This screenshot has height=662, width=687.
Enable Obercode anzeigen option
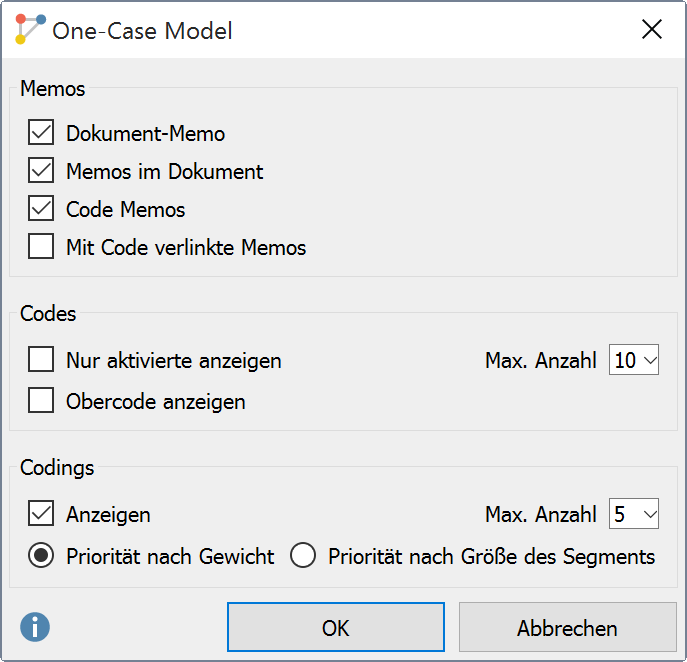(41, 401)
